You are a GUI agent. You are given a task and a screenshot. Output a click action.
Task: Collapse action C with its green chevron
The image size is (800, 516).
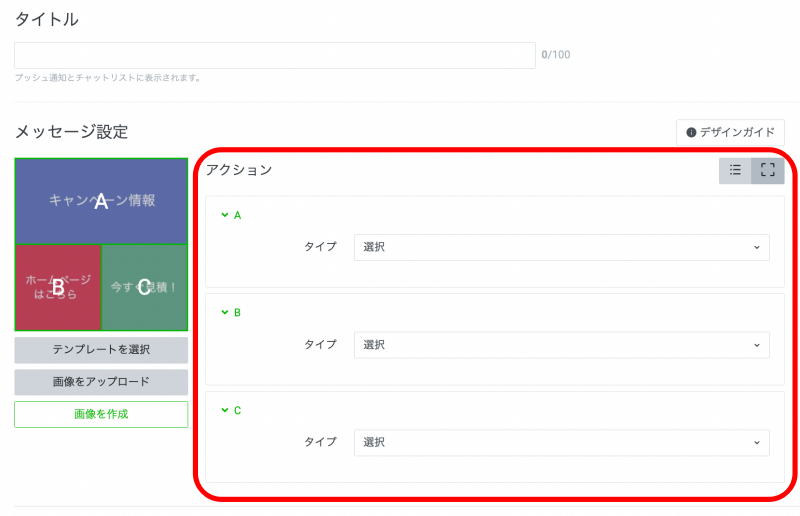(x=225, y=410)
